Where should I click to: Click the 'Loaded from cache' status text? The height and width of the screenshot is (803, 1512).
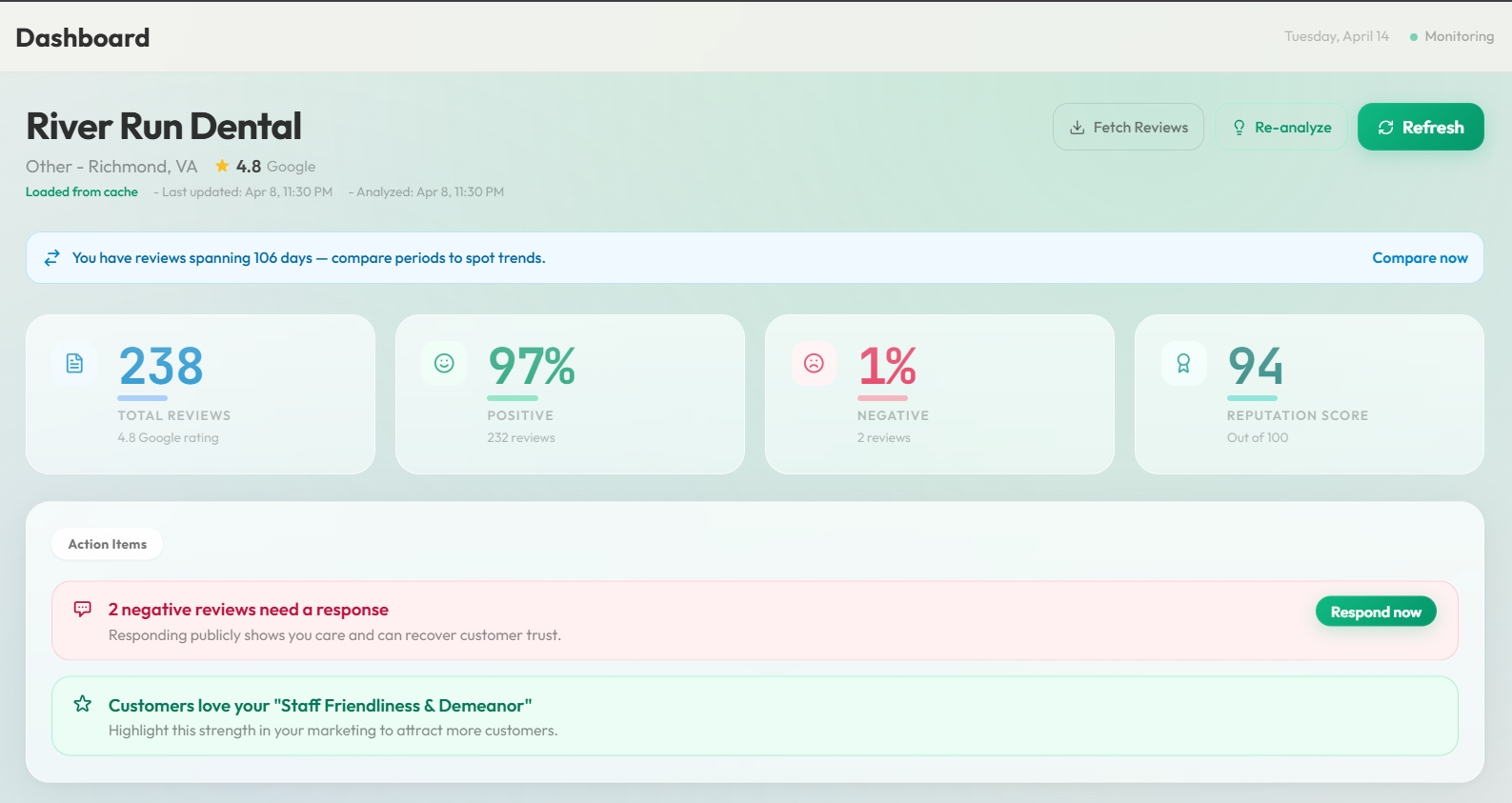[82, 191]
